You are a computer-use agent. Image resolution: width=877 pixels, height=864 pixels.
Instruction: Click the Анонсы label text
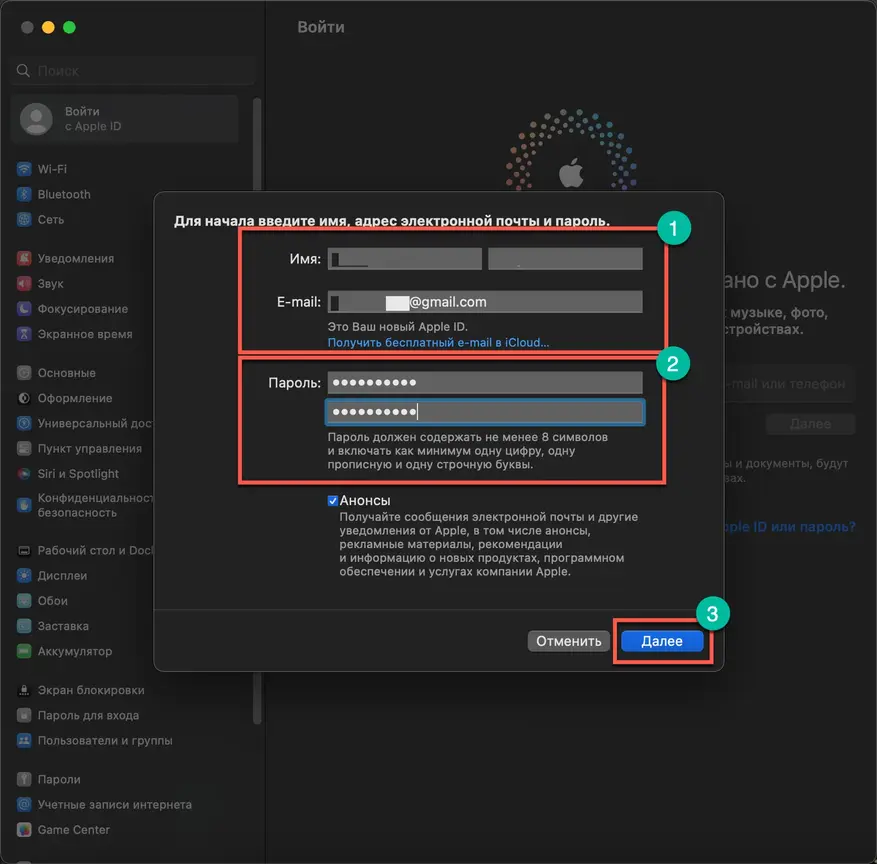(x=365, y=501)
